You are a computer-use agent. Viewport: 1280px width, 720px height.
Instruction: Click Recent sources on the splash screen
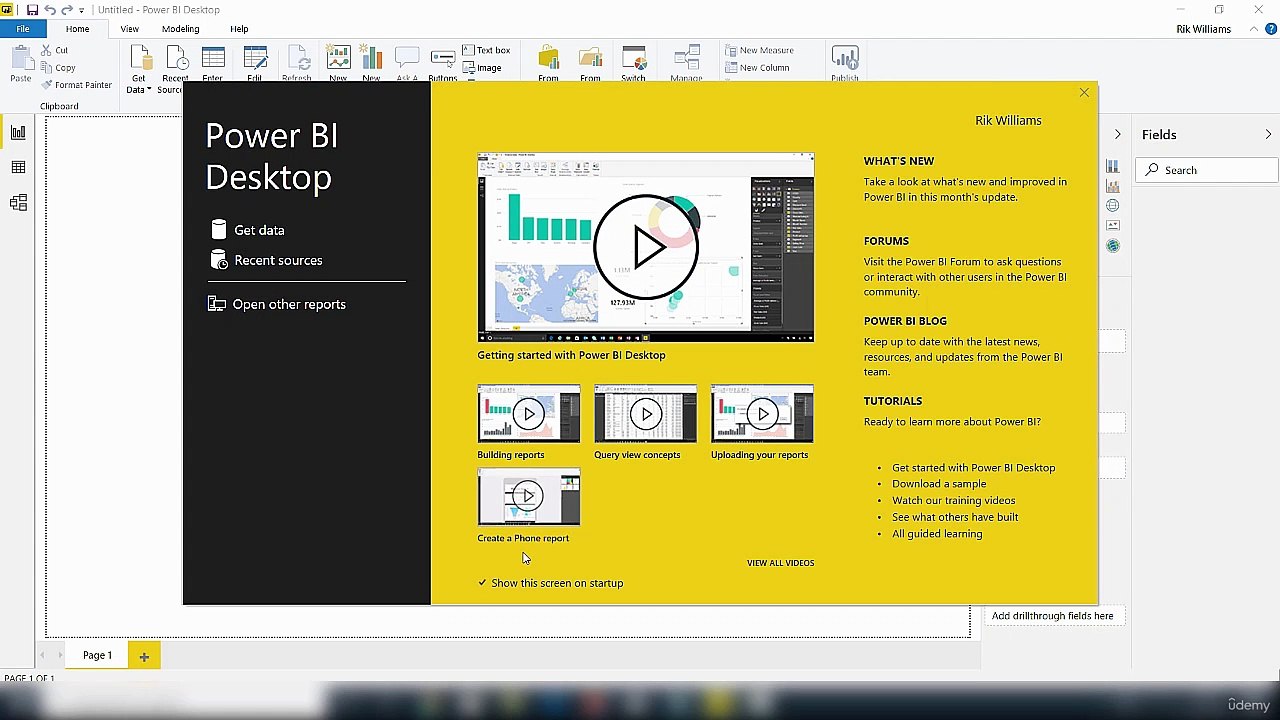[267, 260]
